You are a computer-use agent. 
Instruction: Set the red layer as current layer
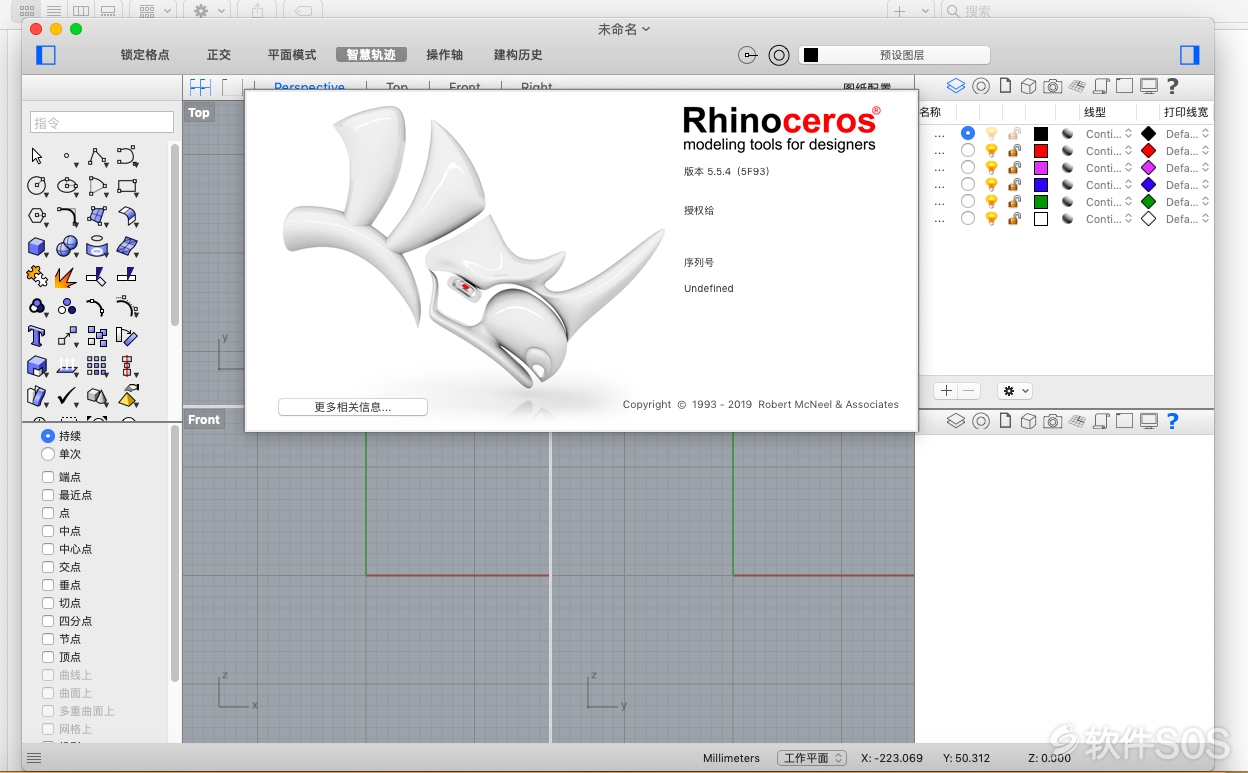coord(967,151)
